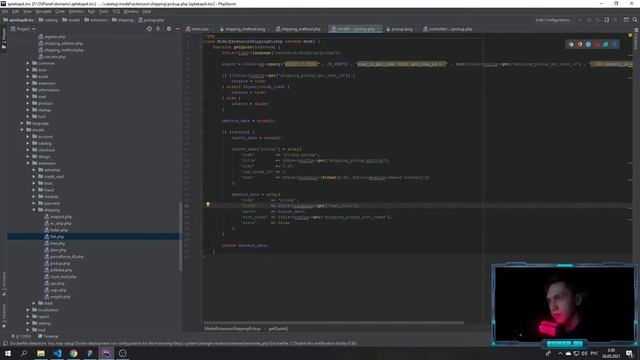Click expand/collapse all icon in Project panel
The image size is (640, 360).
[158, 29]
